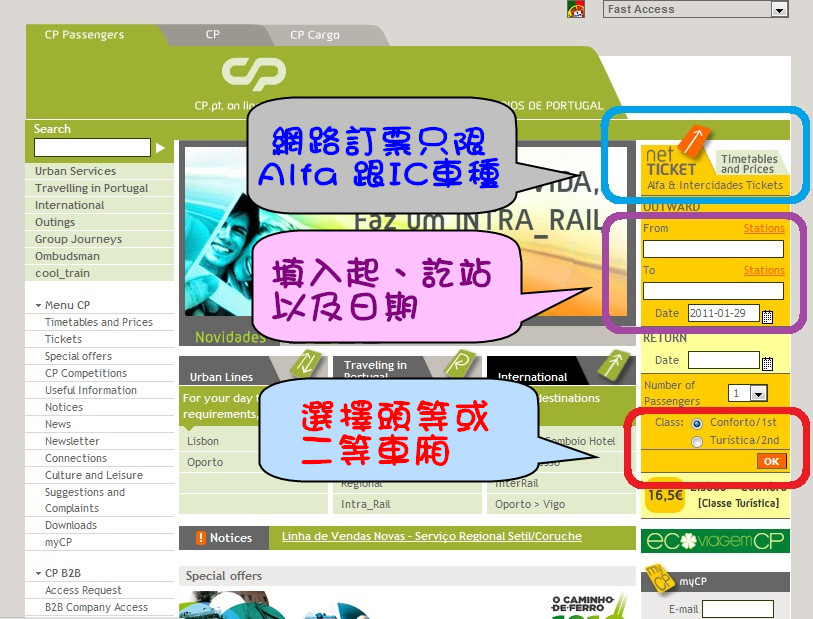The width and height of the screenshot is (813, 619).
Task: Click the Intra_Rail promo banner image
Action: point(406,231)
